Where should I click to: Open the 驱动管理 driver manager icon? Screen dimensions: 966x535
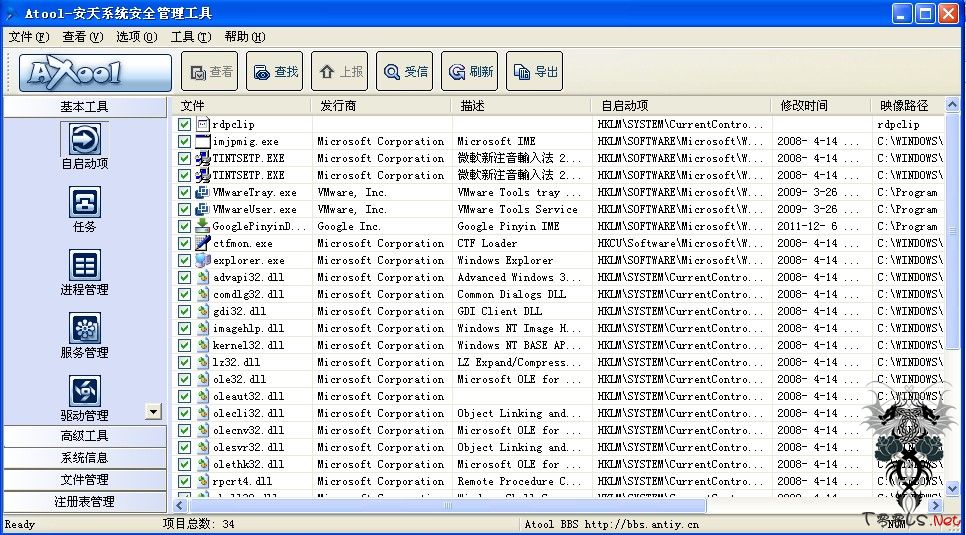point(84,391)
